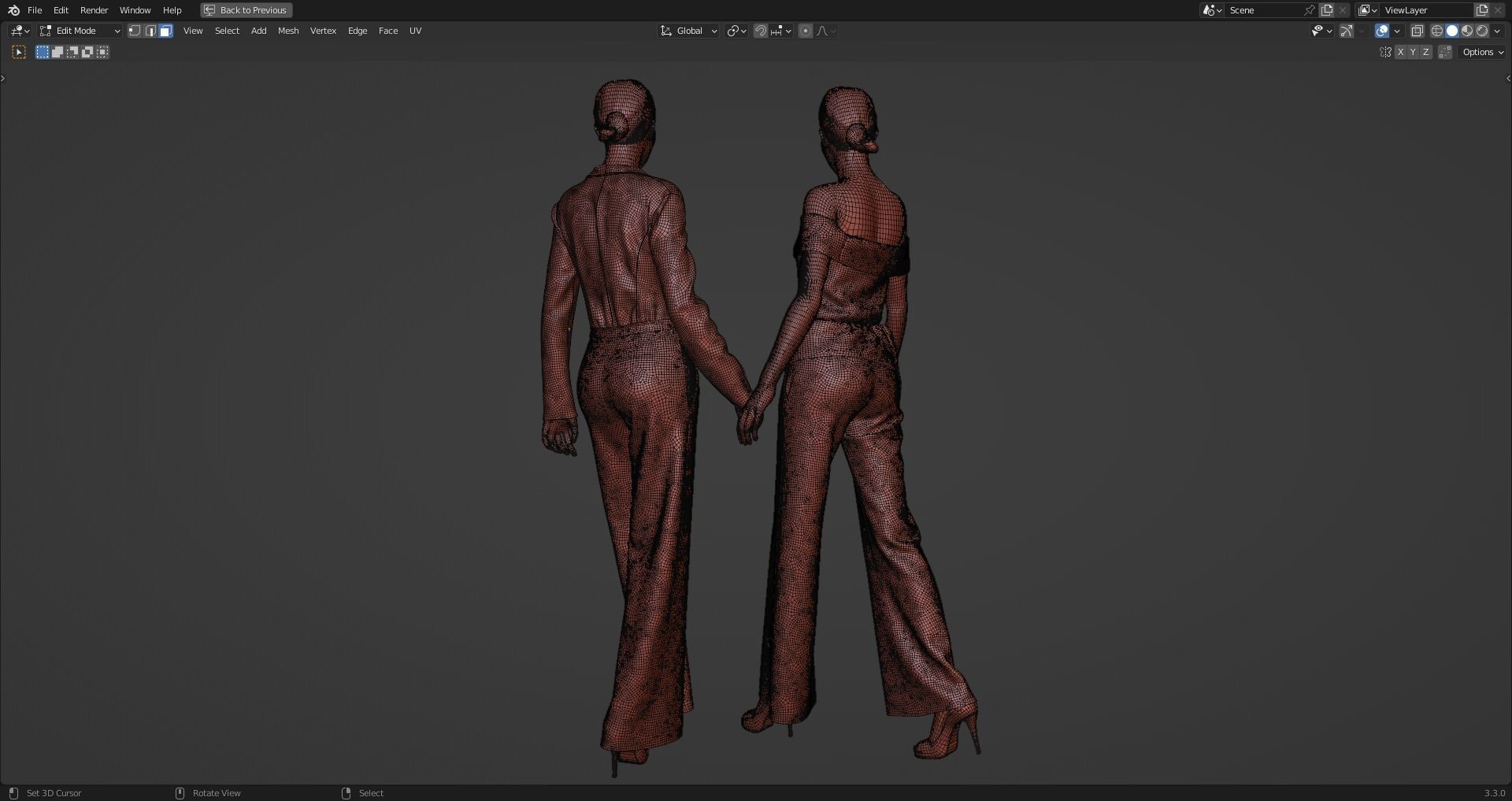Choose Set New Selection mode icon
The height and width of the screenshot is (801, 1512).
pyautogui.click(x=43, y=52)
